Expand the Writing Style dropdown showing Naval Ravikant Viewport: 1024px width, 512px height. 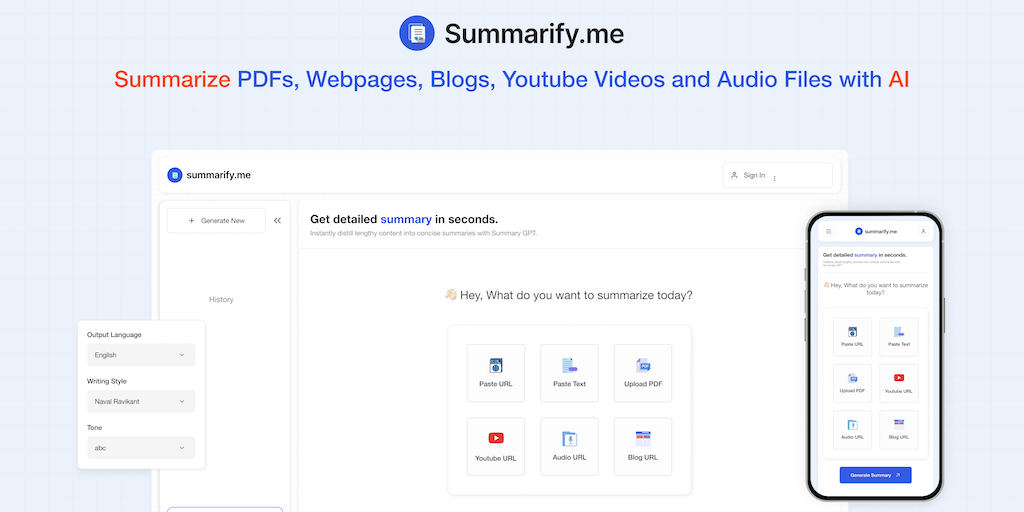tap(140, 401)
